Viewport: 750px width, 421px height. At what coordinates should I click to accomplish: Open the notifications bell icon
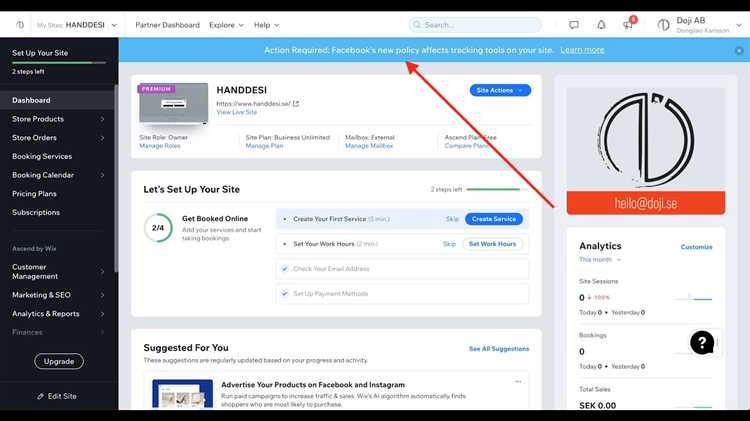coord(601,25)
